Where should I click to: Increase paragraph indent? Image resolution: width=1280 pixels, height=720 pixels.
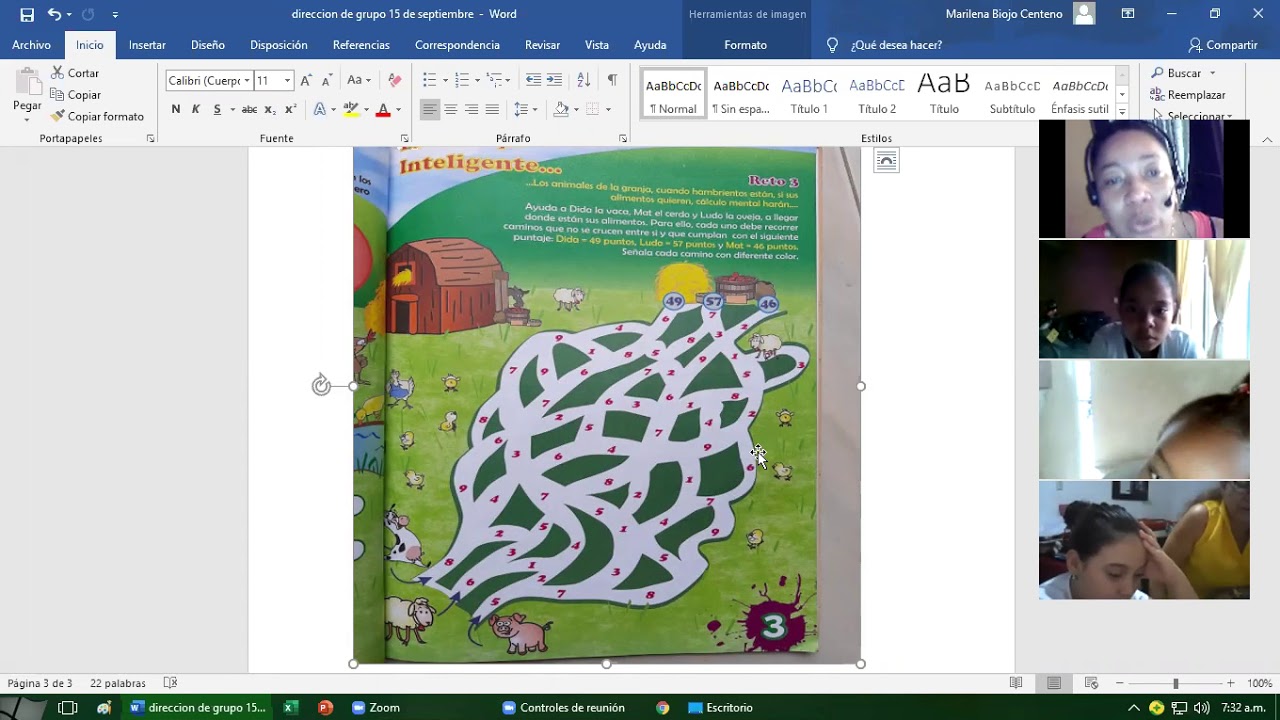(x=554, y=80)
